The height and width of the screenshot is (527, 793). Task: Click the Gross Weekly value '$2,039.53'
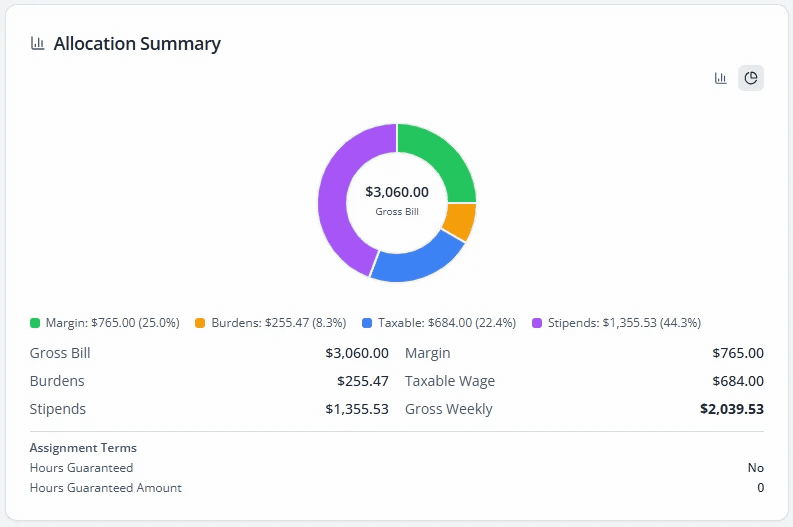[732, 409]
